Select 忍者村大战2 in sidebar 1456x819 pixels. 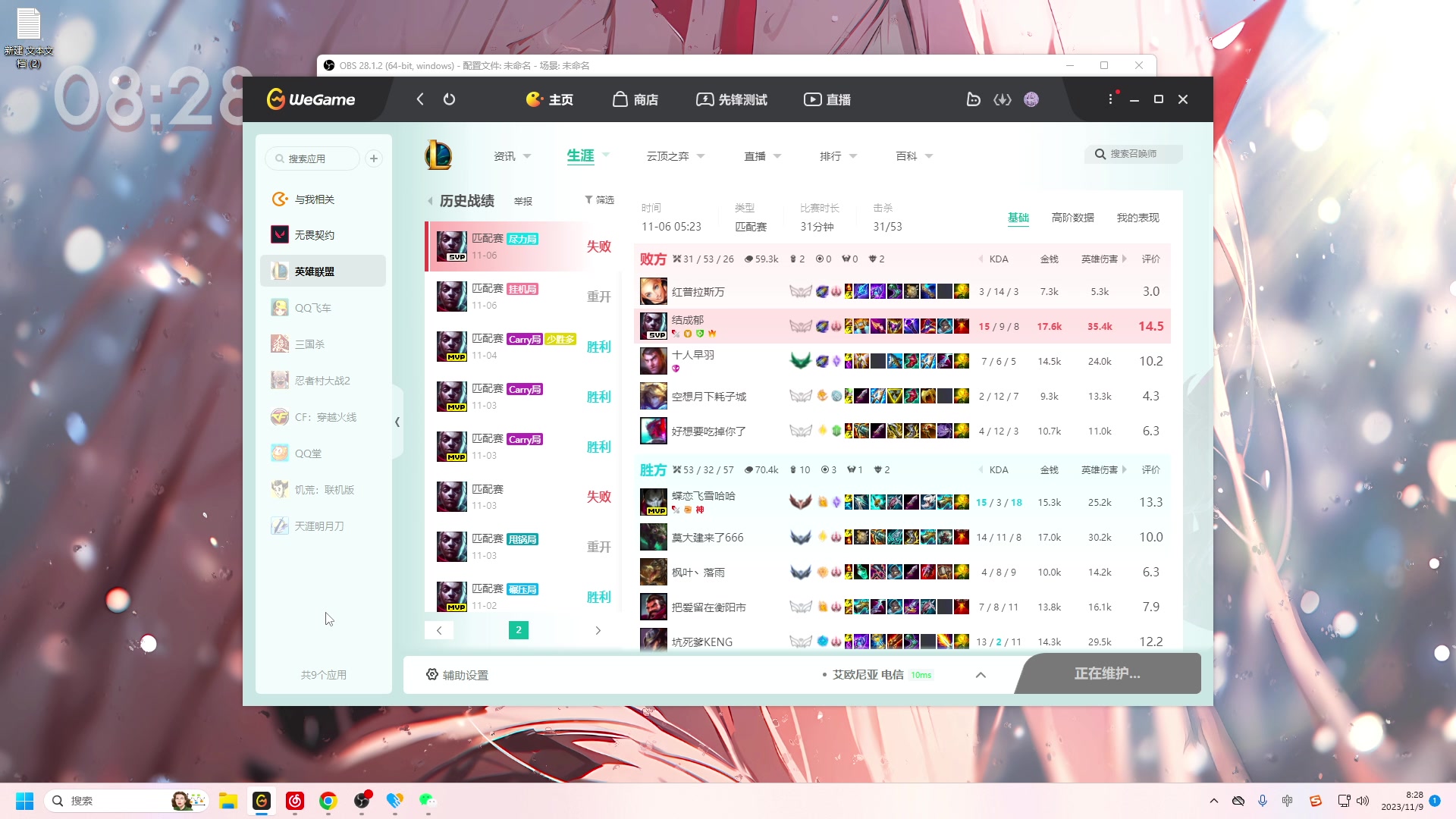323,381
